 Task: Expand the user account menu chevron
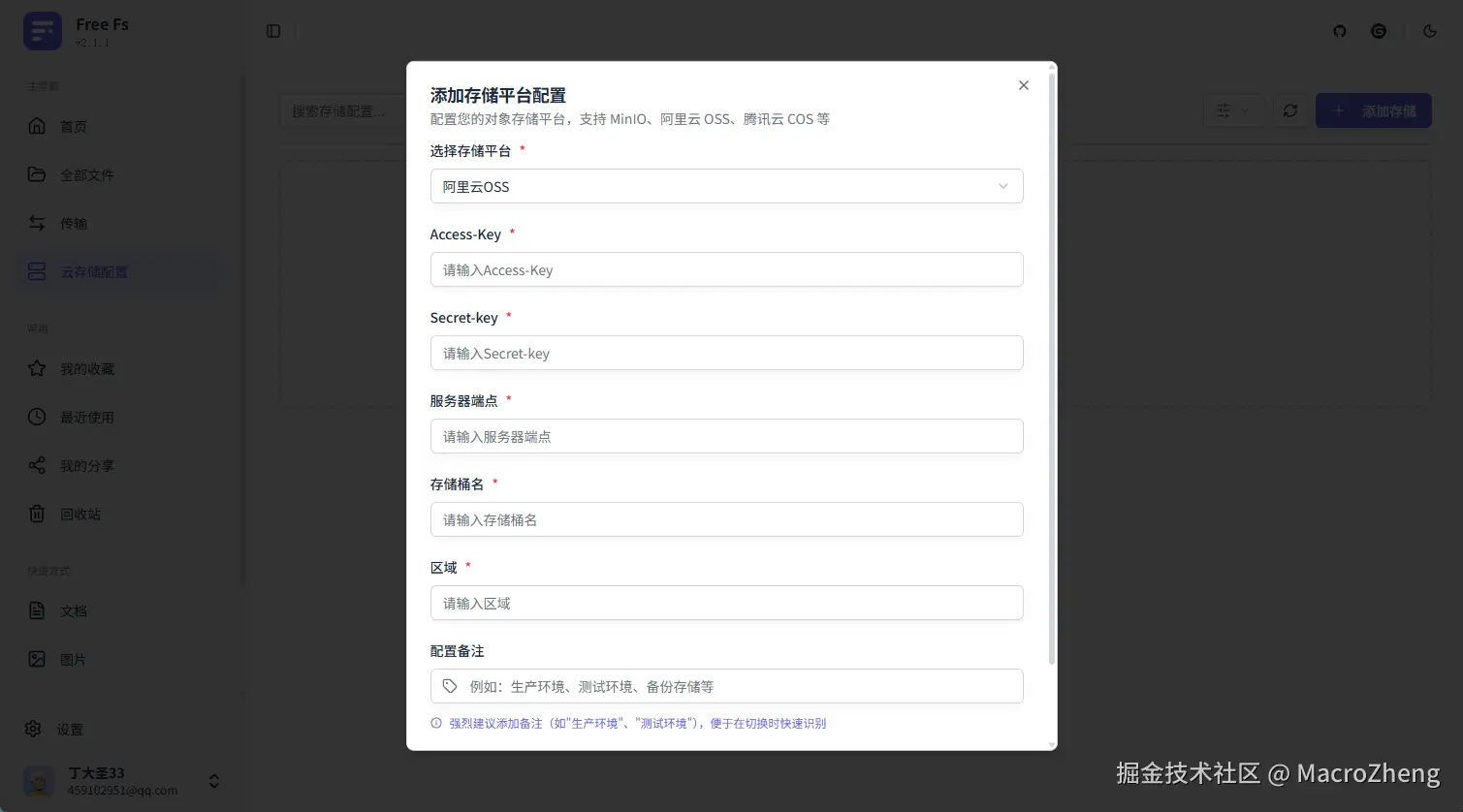(x=214, y=781)
